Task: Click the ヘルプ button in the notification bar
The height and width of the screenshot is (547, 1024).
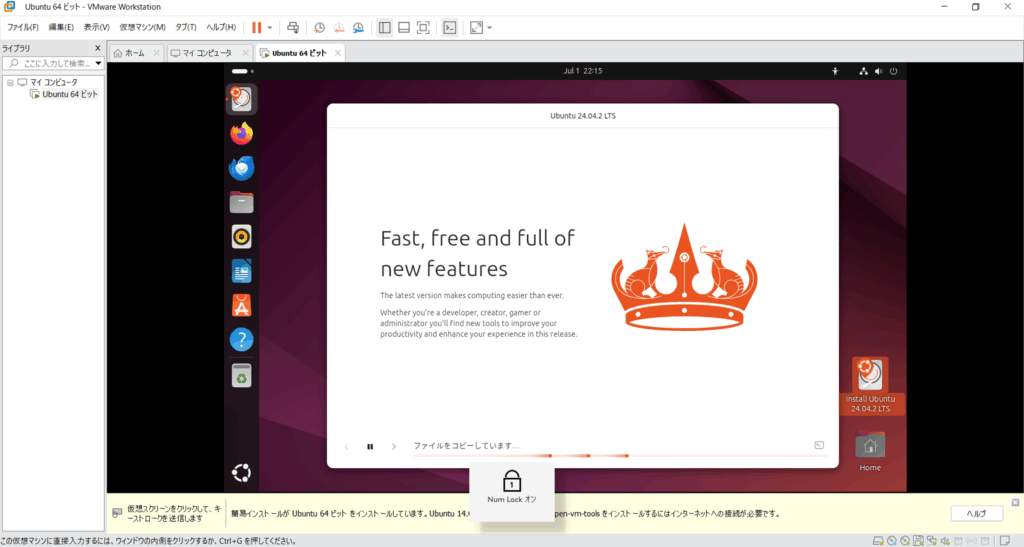Action: point(976,513)
